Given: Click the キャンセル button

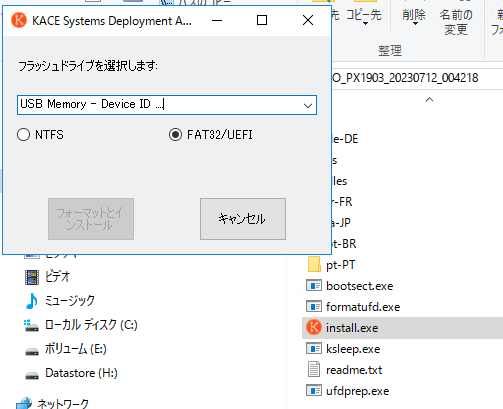Looking at the screenshot, I should (243, 219).
